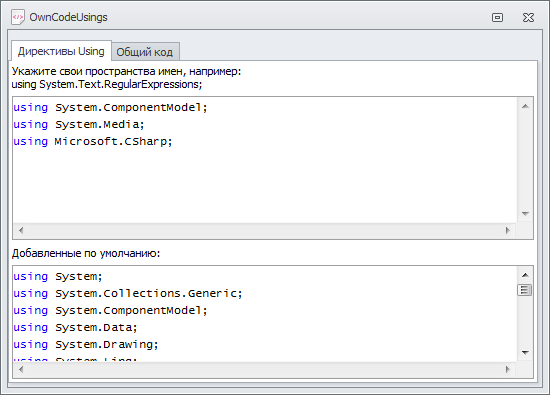Click the default usings scrollbar thumb

[x=525, y=290]
